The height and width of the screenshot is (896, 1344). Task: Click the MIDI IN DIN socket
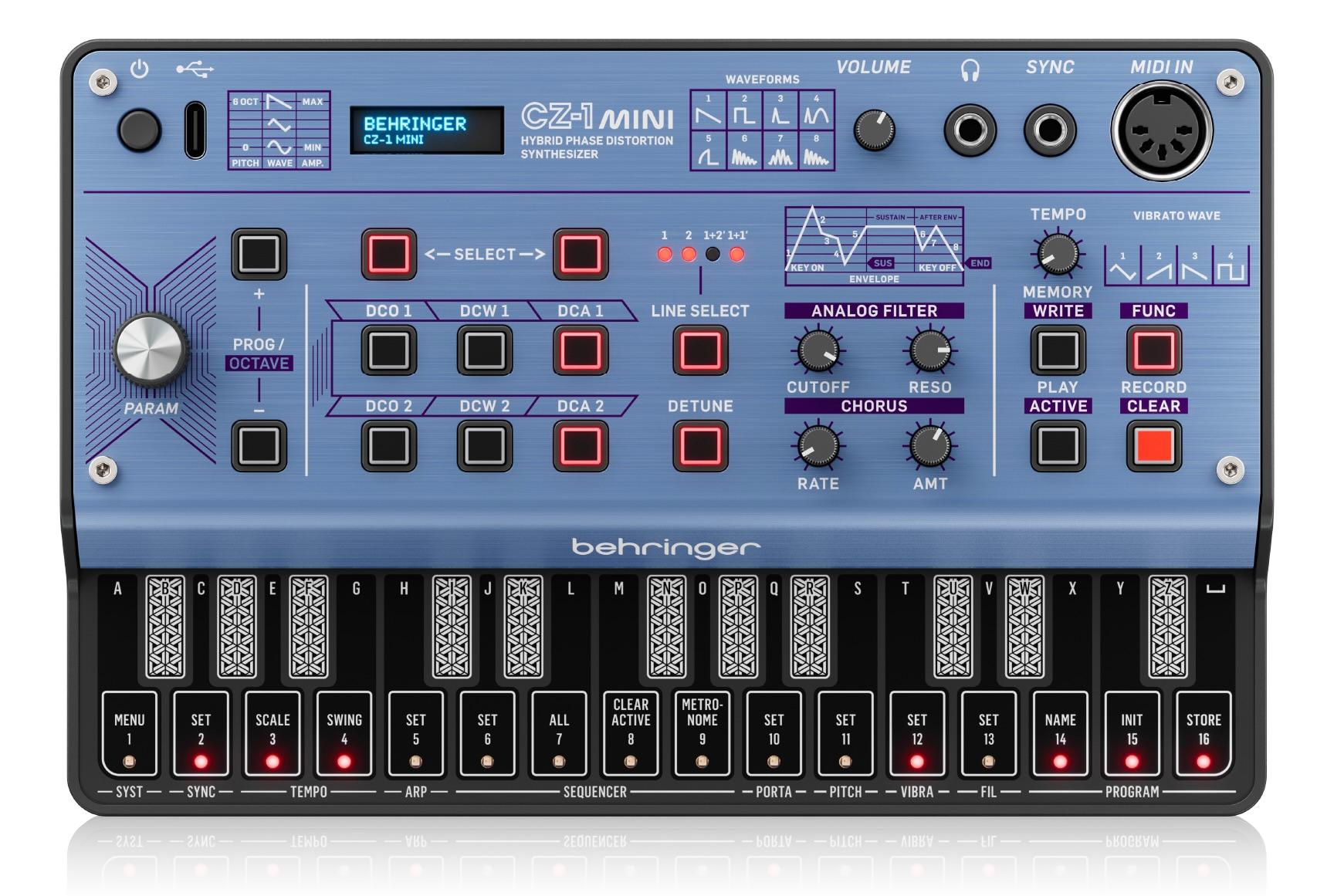coord(1162,130)
